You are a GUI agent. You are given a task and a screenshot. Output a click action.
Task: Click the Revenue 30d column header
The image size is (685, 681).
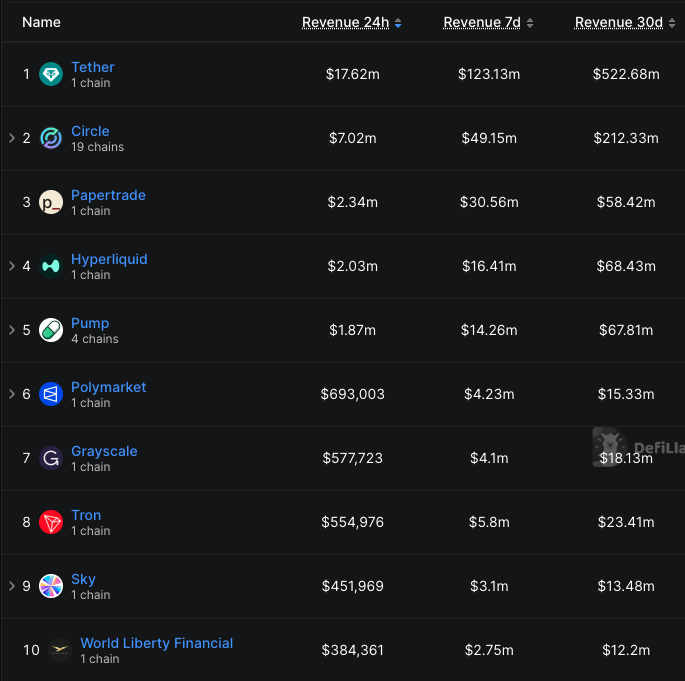pos(619,22)
